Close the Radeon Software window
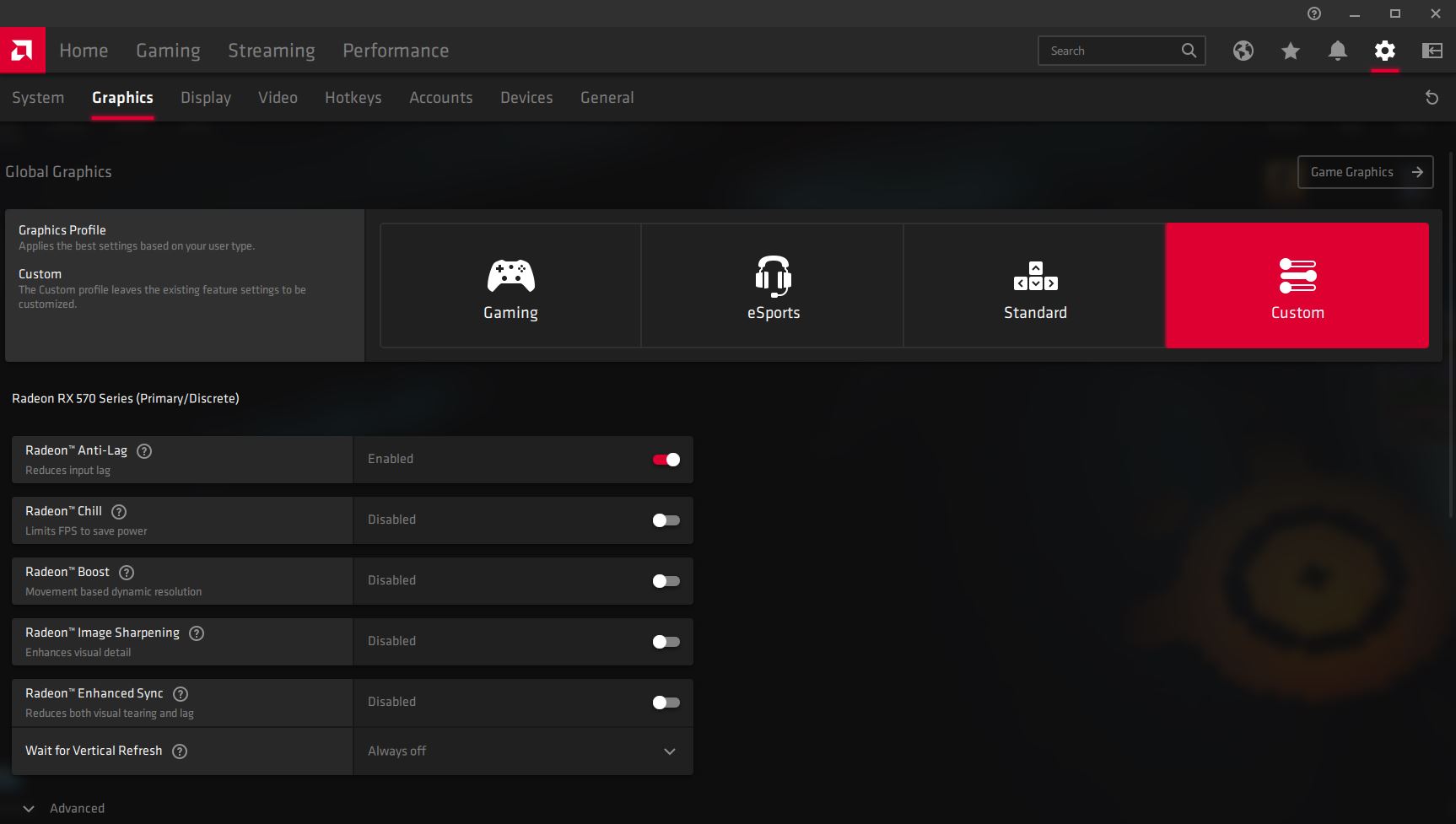Viewport: 1456px width, 824px height. [1436, 13]
